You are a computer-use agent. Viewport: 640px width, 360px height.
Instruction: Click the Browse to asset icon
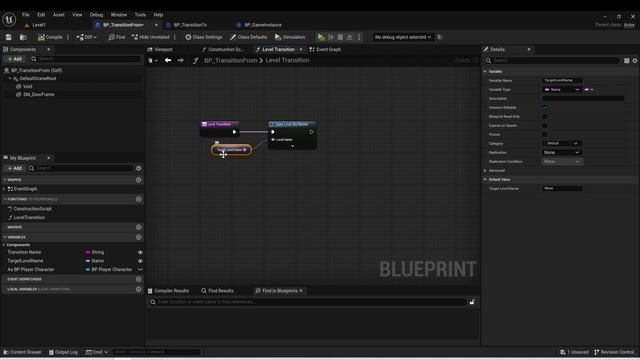[23, 37]
